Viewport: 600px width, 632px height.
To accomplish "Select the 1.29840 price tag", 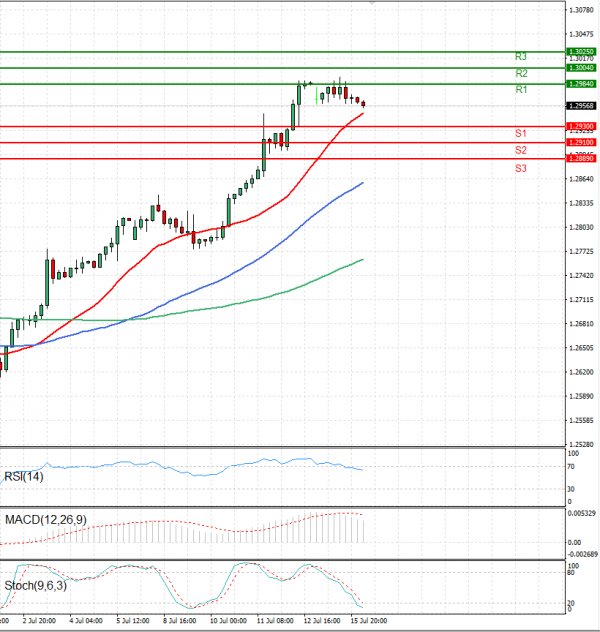I will point(581,84).
